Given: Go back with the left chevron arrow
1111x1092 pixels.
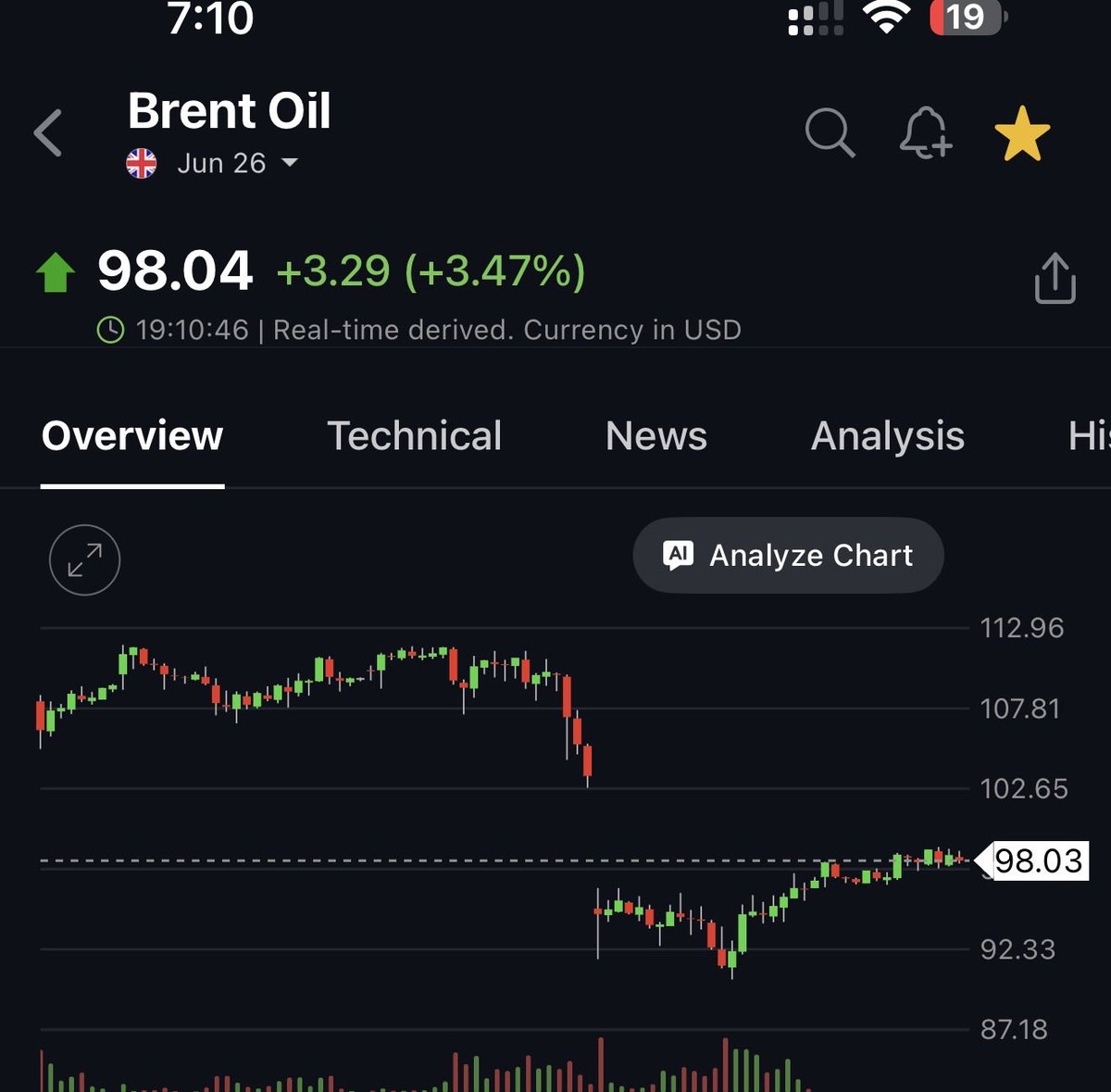Looking at the screenshot, I should pos(47,133).
